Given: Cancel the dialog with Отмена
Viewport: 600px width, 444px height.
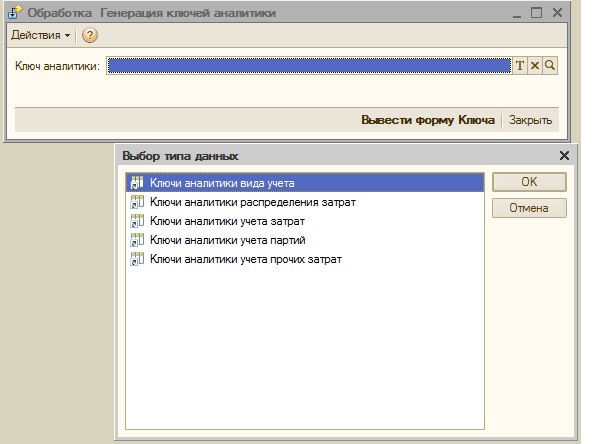Looking at the screenshot, I should (529, 208).
